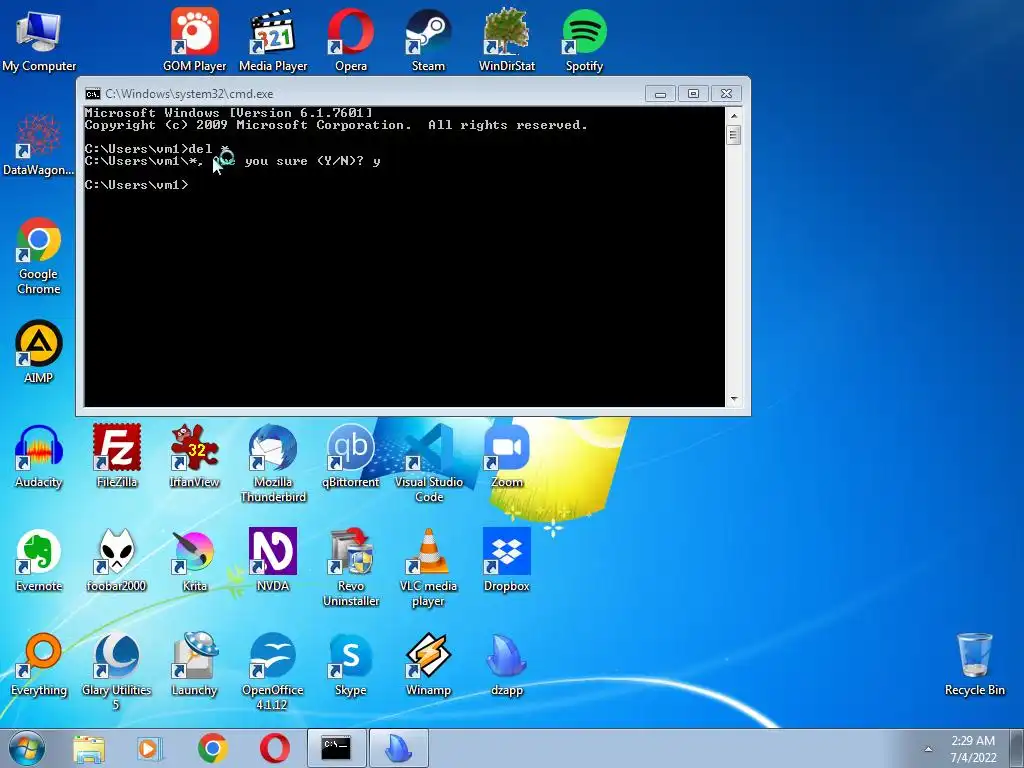Select the Recycle Bin icon
This screenshot has width=1024, height=768.
pyautogui.click(x=974, y=665)
